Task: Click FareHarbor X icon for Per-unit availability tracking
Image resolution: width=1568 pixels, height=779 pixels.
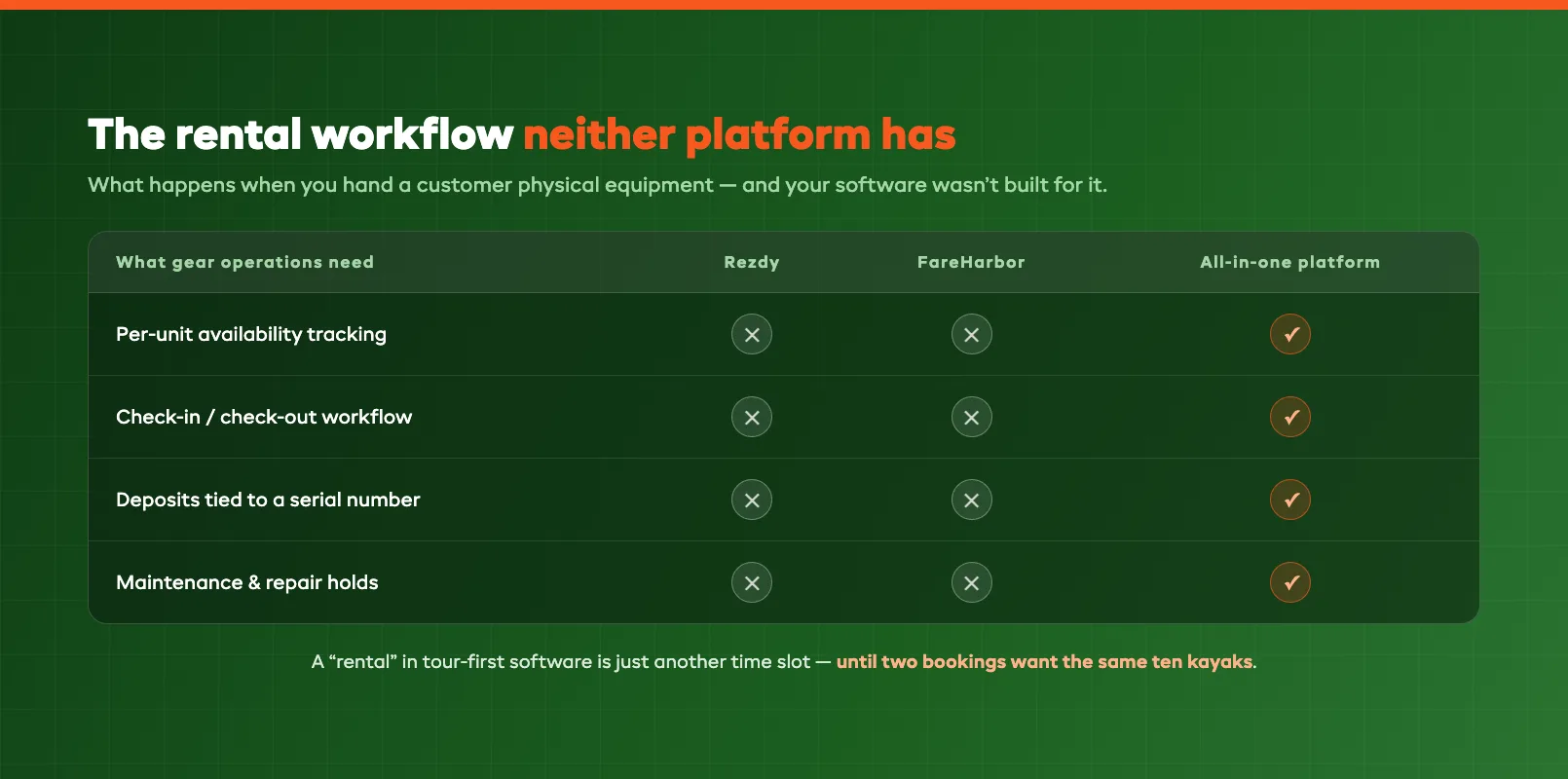Action: (972, 334)
